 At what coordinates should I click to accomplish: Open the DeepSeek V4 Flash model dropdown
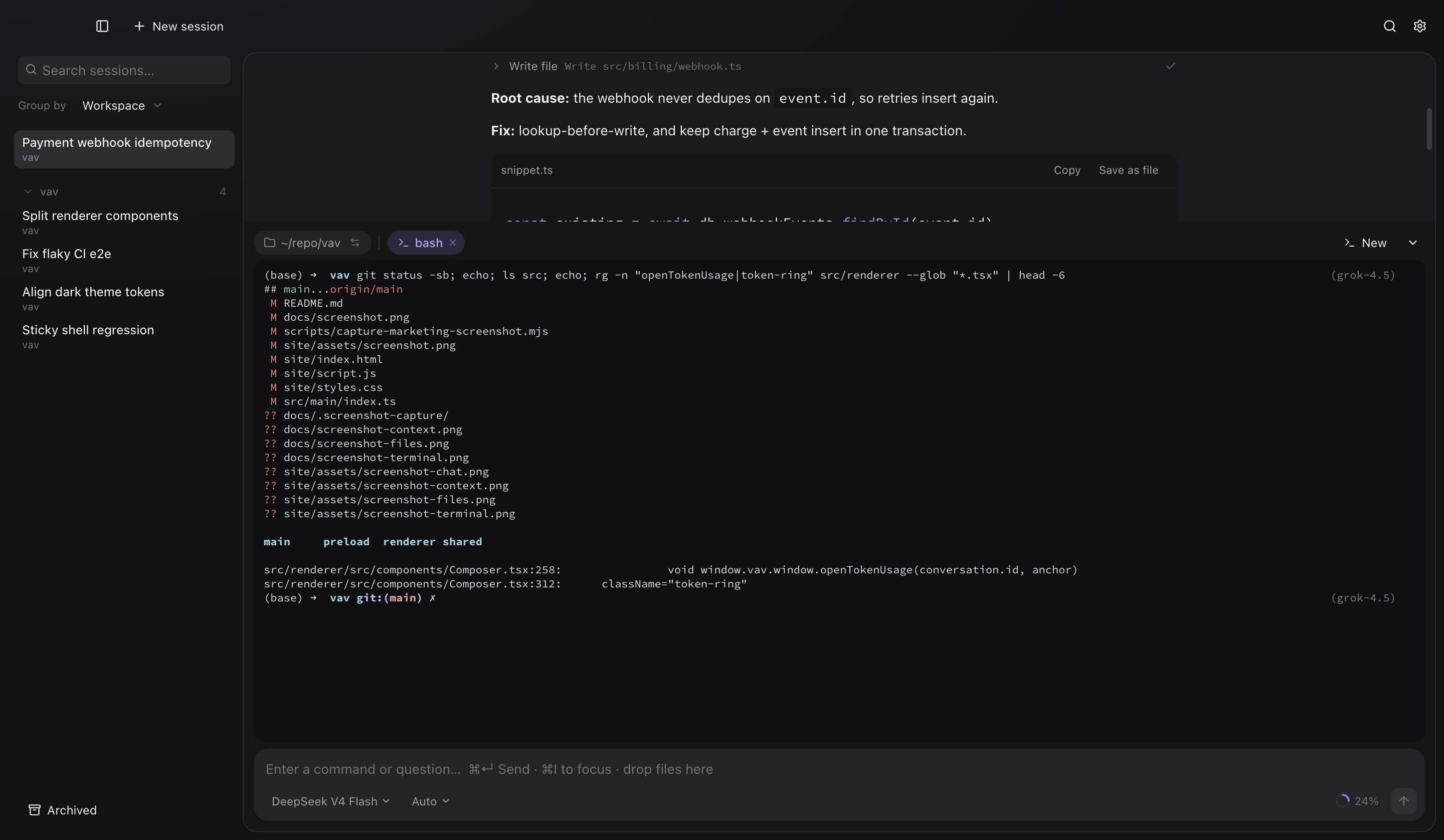330,801
